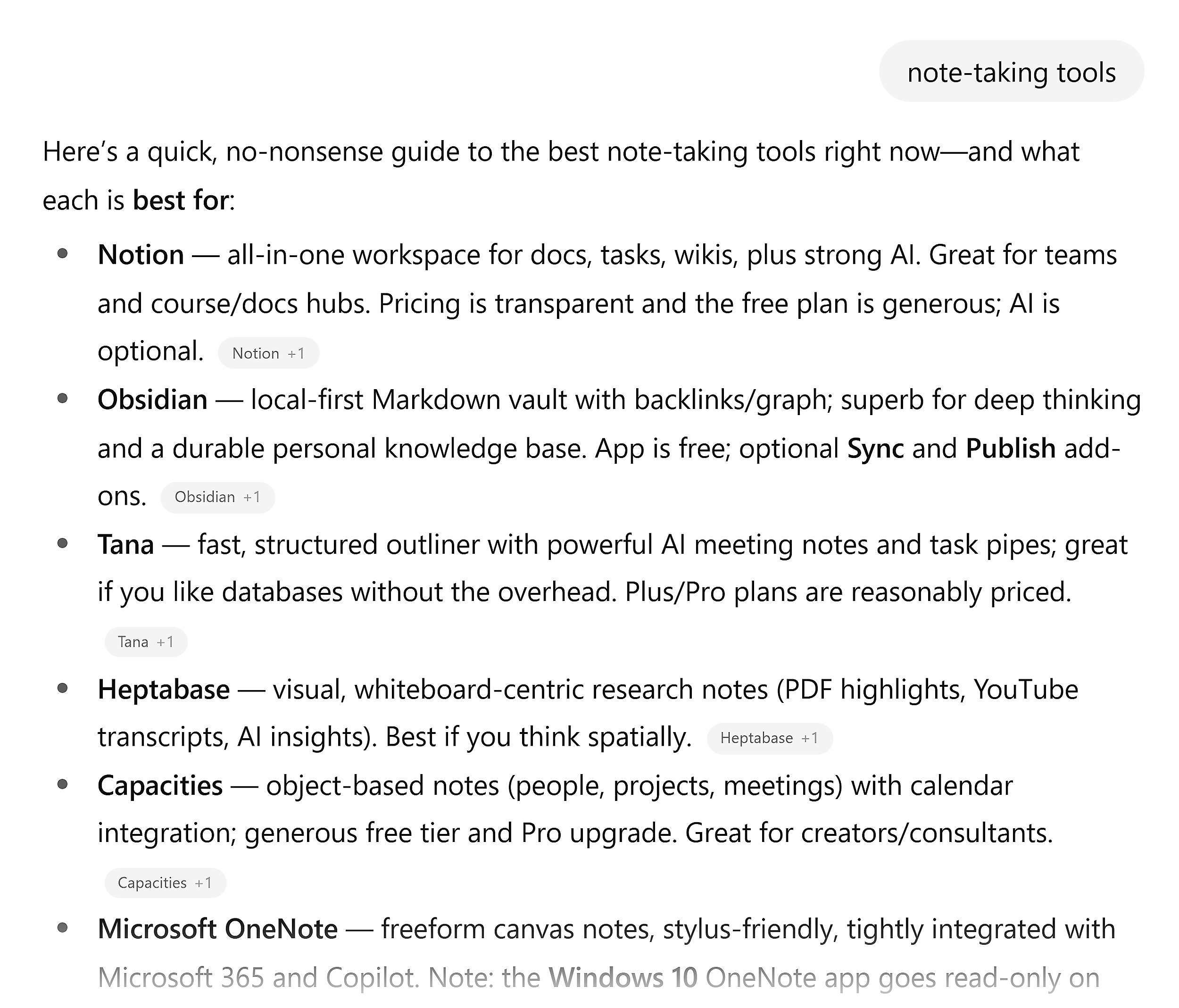Click the bold Notion heading in the list
1179x1008 pixels.
[140, 255]
